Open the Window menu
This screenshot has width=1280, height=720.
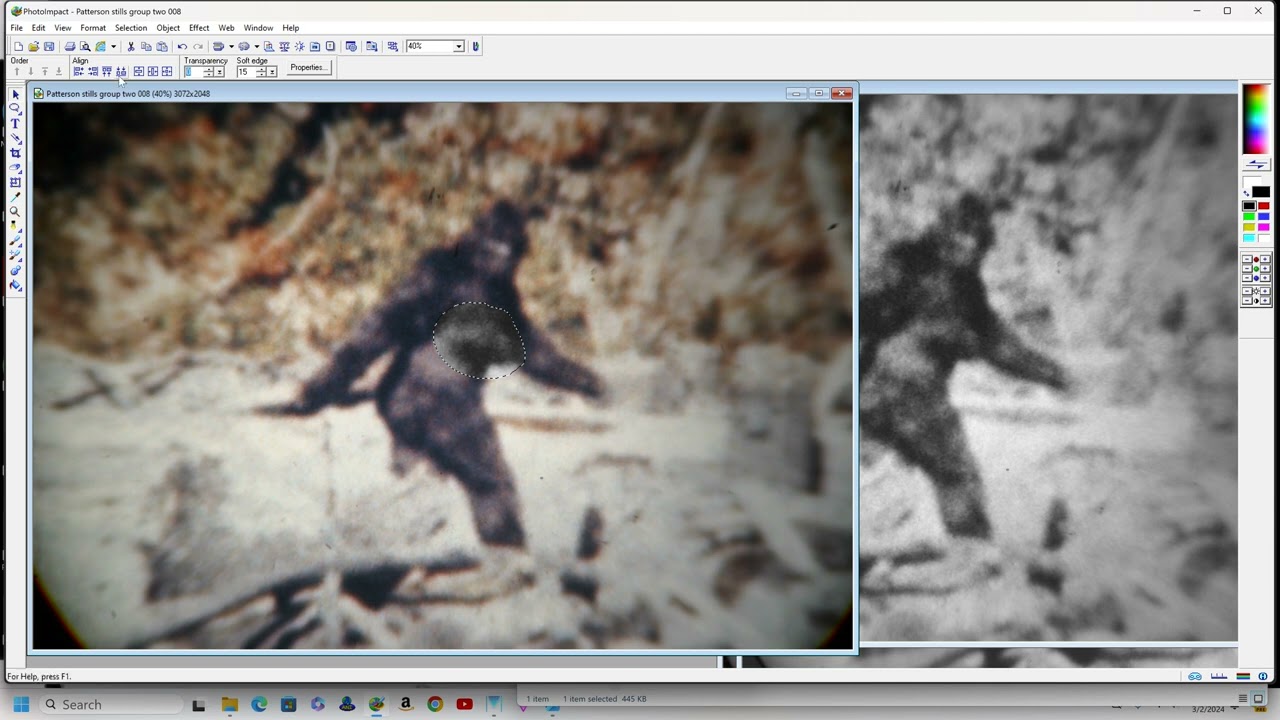(258, 28)
